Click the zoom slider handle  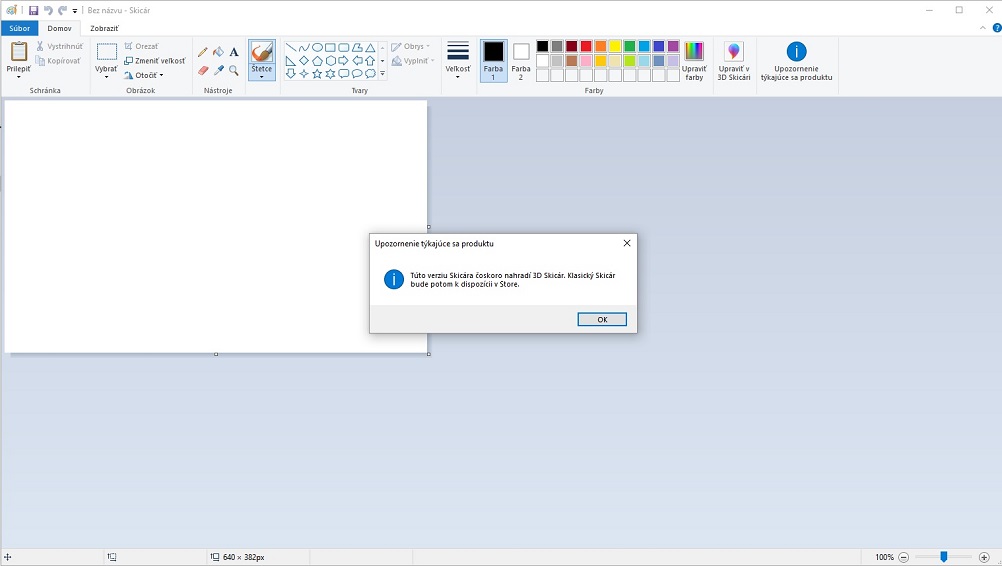click(x=943, y=557)
